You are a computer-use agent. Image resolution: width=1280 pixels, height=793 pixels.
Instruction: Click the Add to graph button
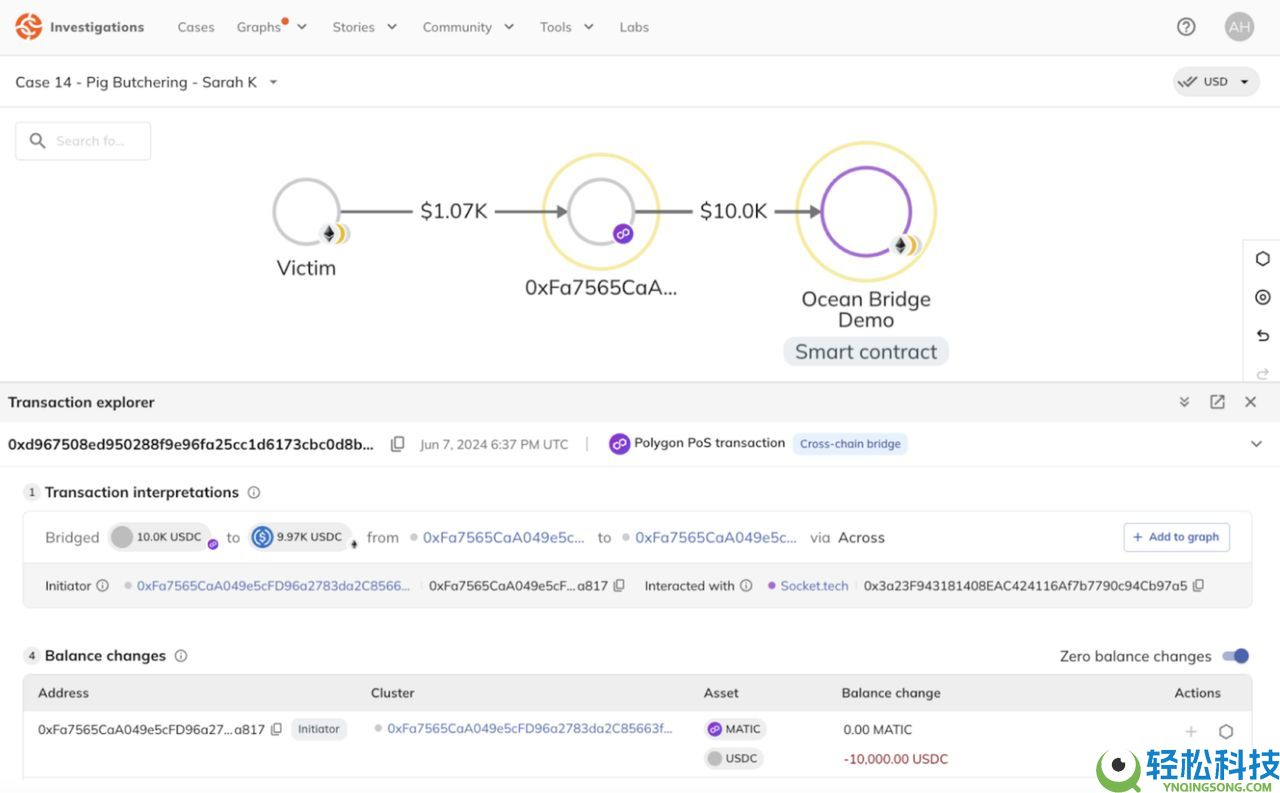[1176, 537]
